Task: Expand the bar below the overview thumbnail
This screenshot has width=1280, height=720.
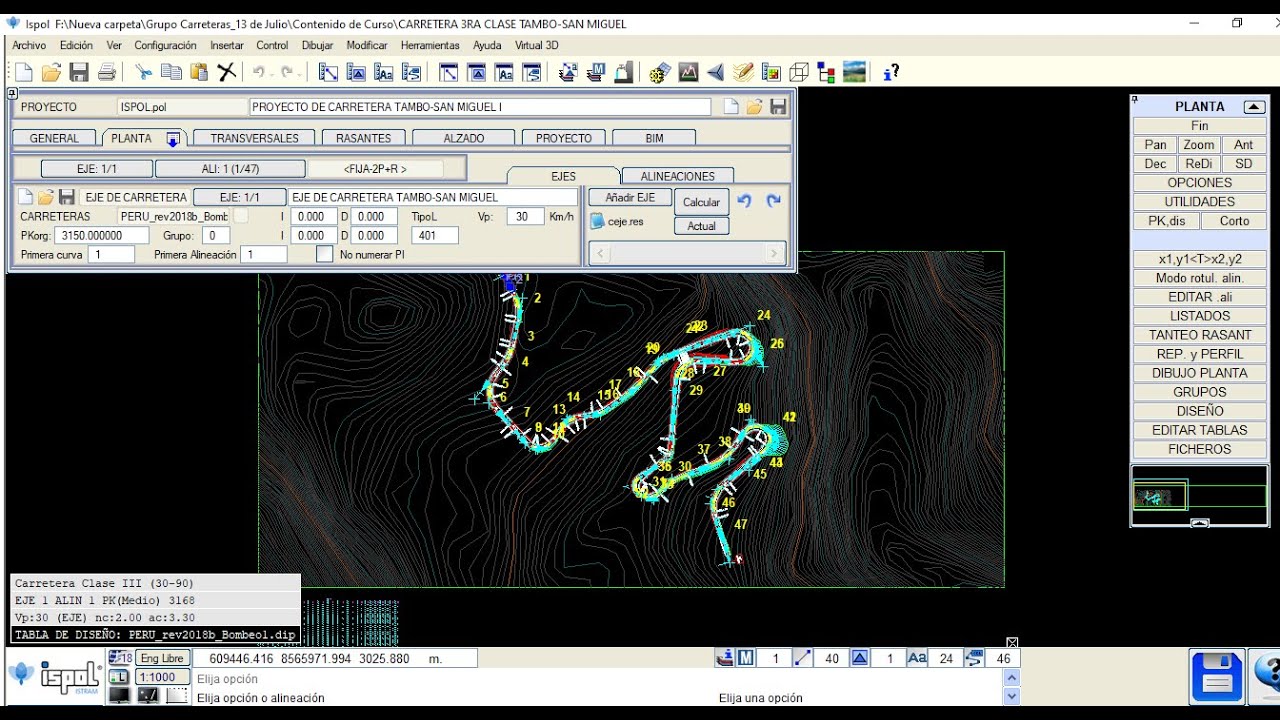Action: 1200,522
